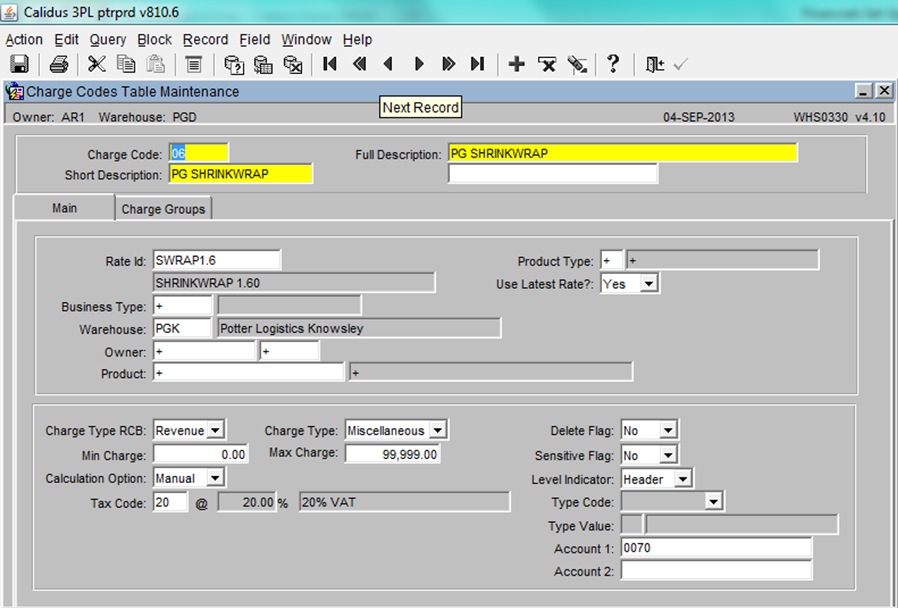
Task: Expand the Delete Flag dropdown
Action: click(x=668, y=430)
